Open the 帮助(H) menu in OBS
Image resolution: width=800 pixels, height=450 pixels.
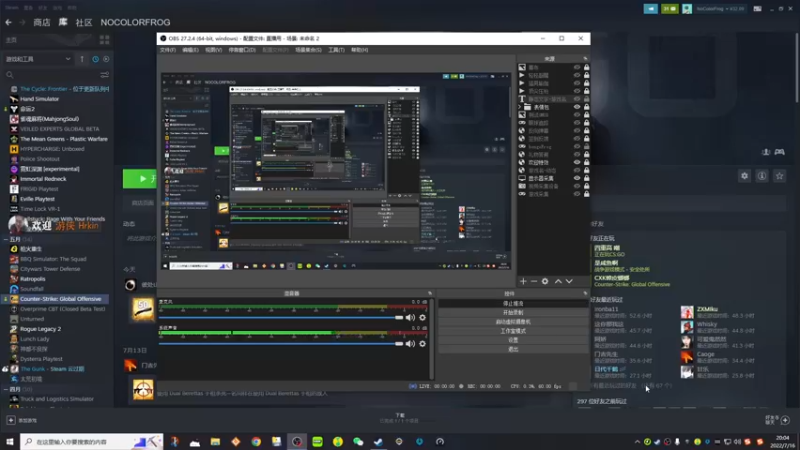359,50
